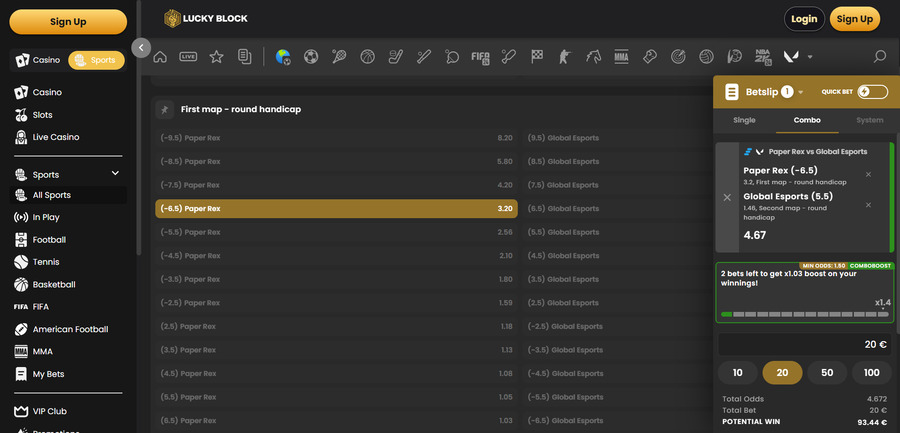
Task: Open more sports dropdown arrow
Action: click(x=810, y=57)
